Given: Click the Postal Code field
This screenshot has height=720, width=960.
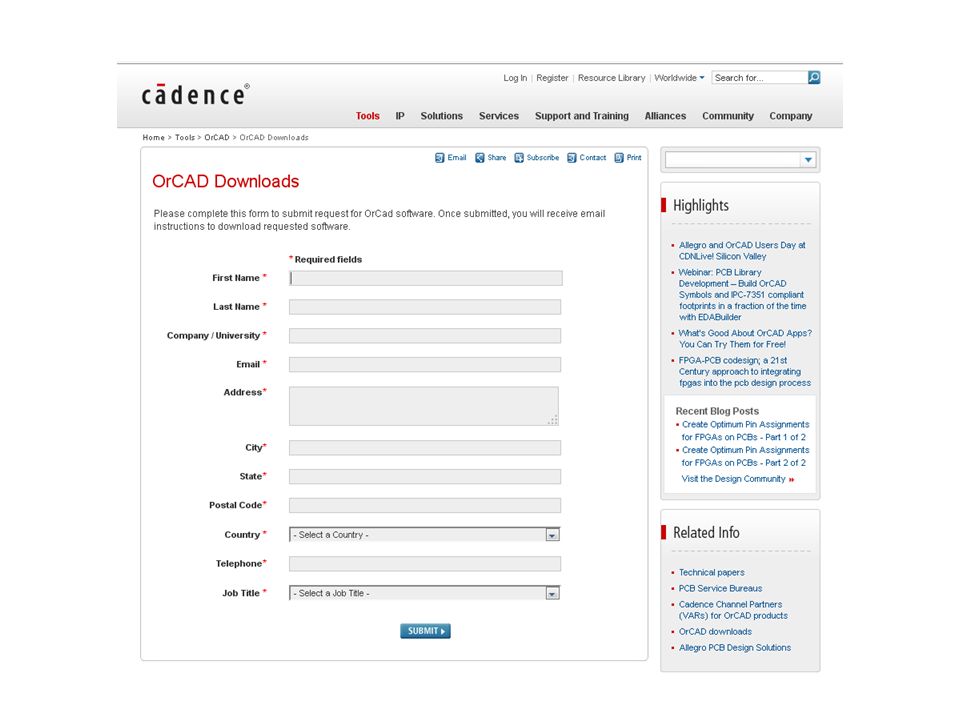Looking at the screenshot, I should pos(425,505).
